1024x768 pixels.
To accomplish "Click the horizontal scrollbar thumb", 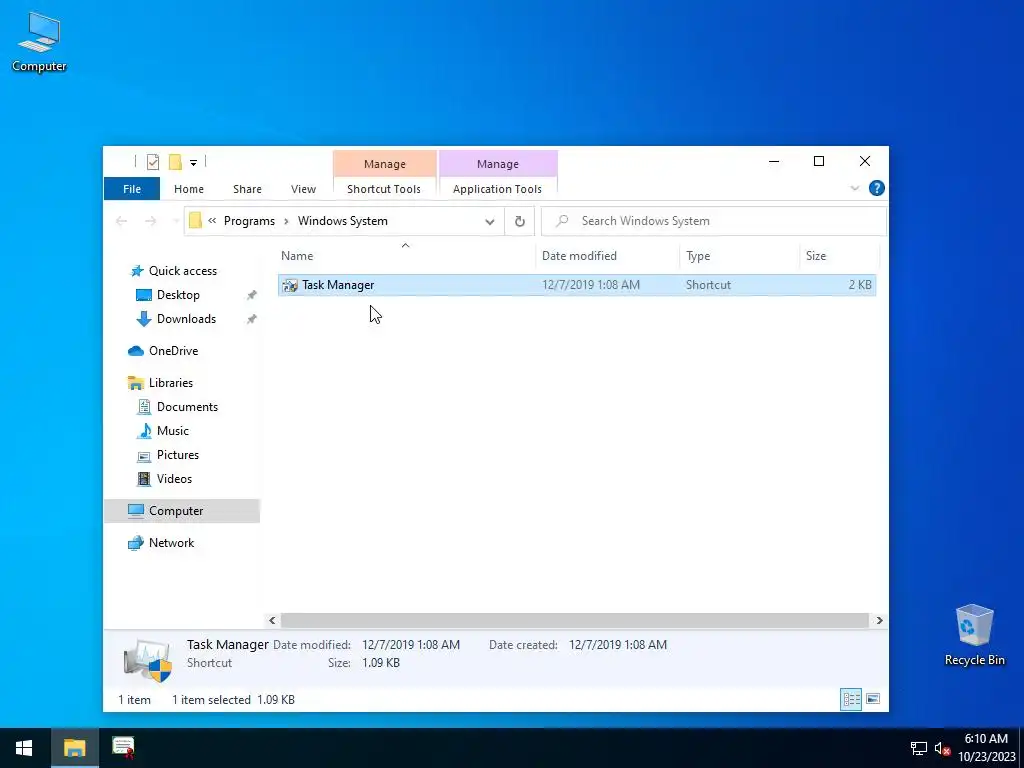I will [575, 620].
